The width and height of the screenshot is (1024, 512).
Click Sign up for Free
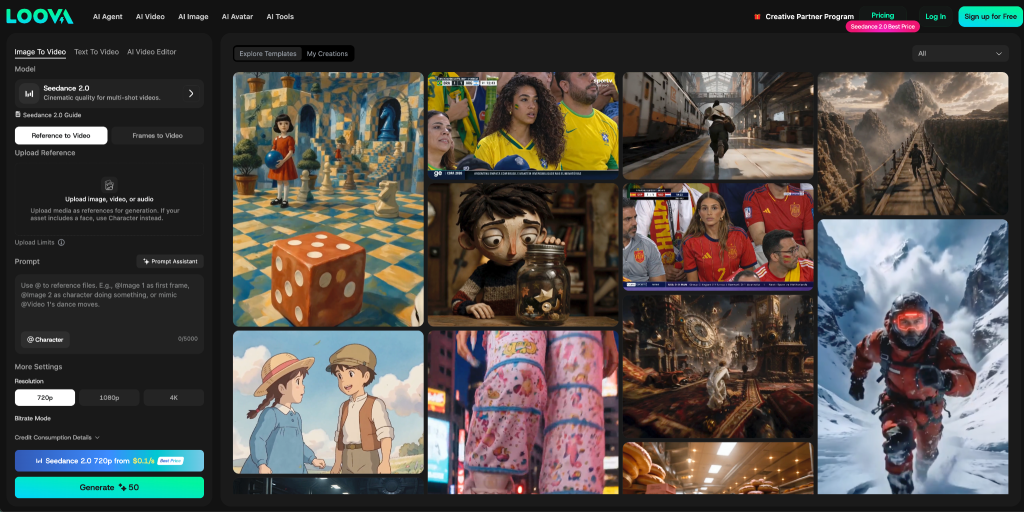click(x=990, y=17)
